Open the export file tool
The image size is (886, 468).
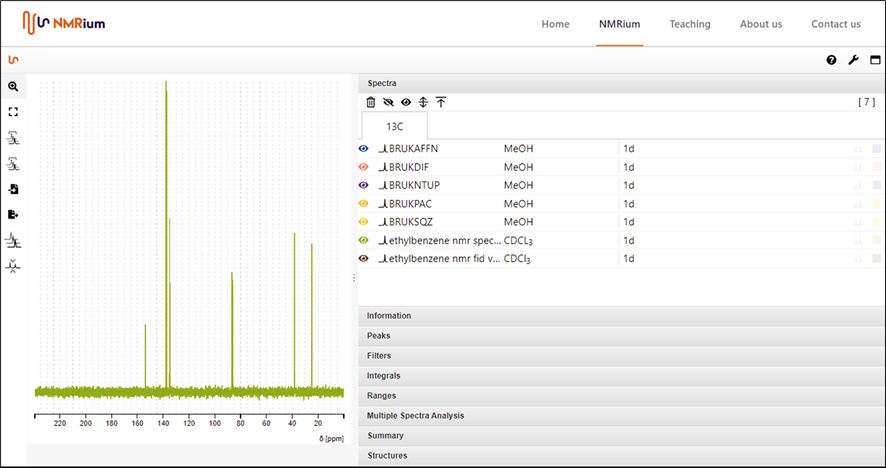coord(13,214)
